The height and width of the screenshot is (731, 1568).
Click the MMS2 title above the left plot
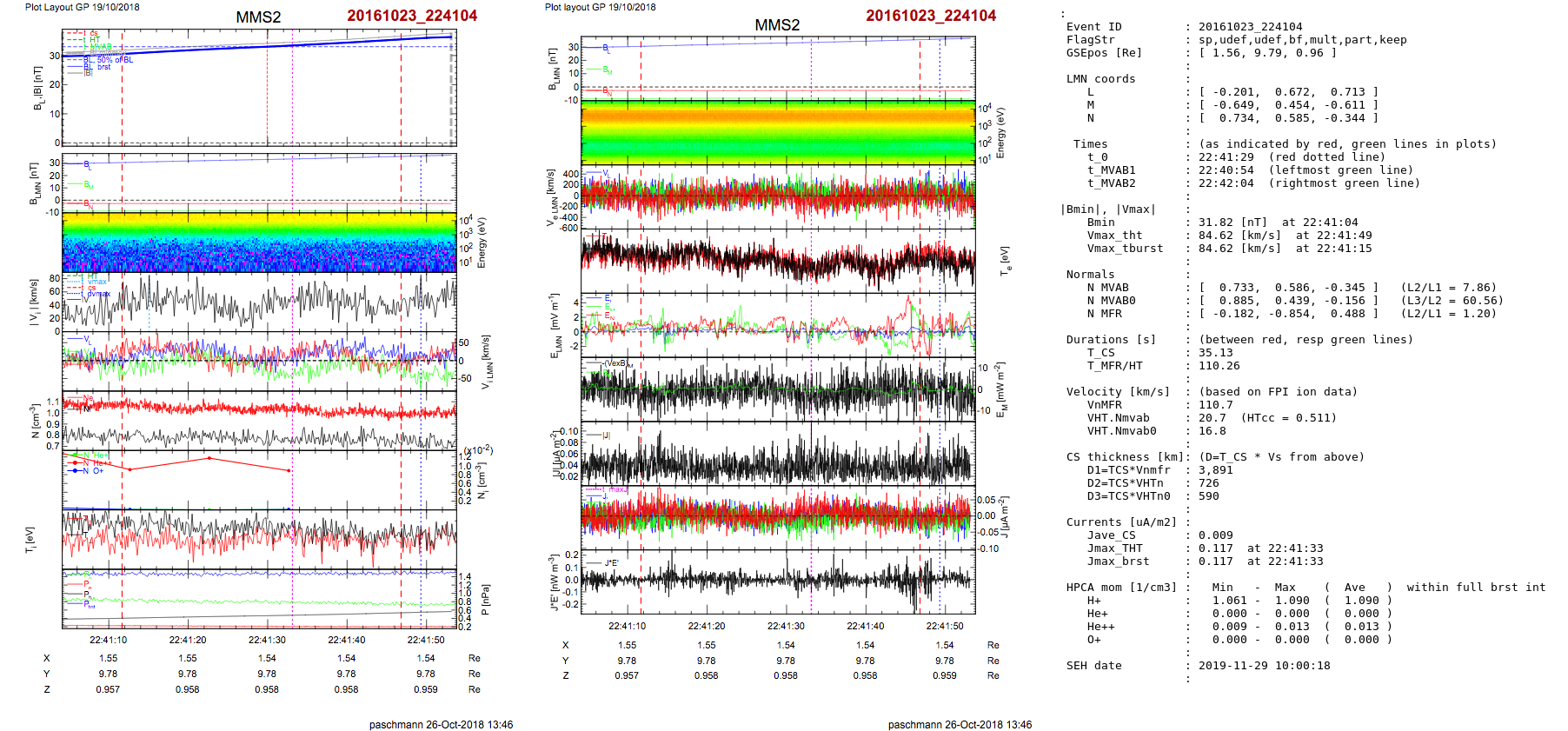point(258,17)
